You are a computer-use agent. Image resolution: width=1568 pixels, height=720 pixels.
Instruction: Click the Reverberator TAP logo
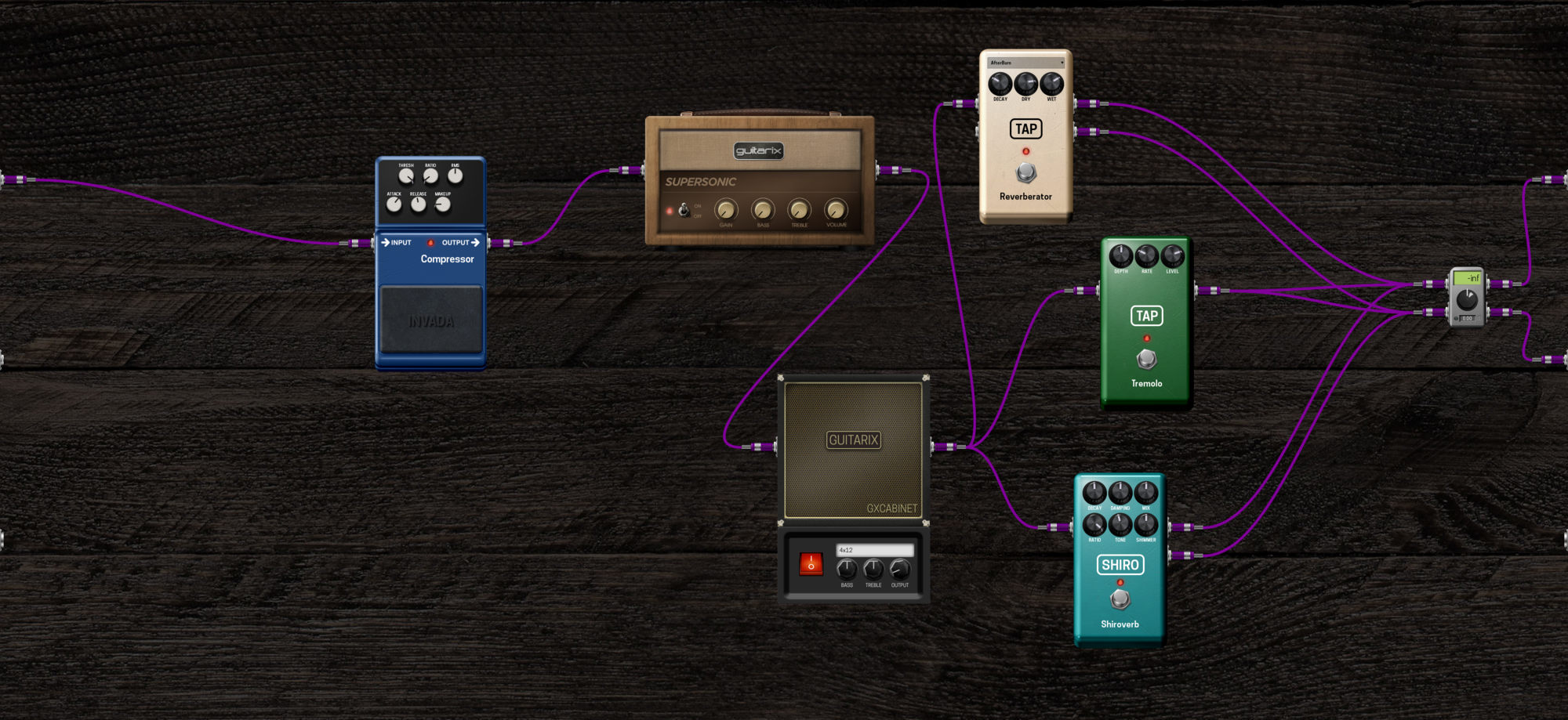(x=1025, y=128)
